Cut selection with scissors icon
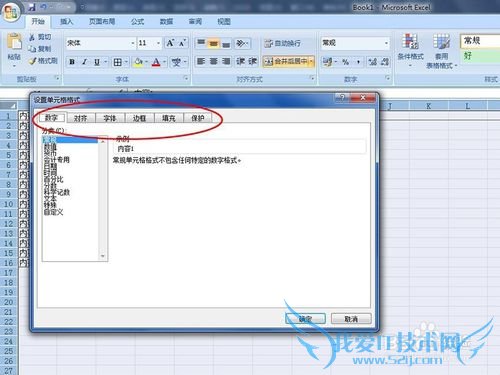The image size is (500, 375). coord(32,37)
